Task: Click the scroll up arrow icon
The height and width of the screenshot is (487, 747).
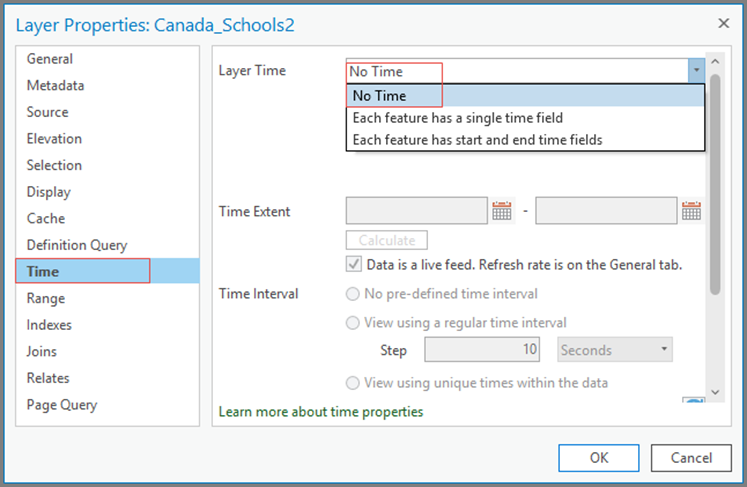Action: pyautogui.click(x=715, y=61)
